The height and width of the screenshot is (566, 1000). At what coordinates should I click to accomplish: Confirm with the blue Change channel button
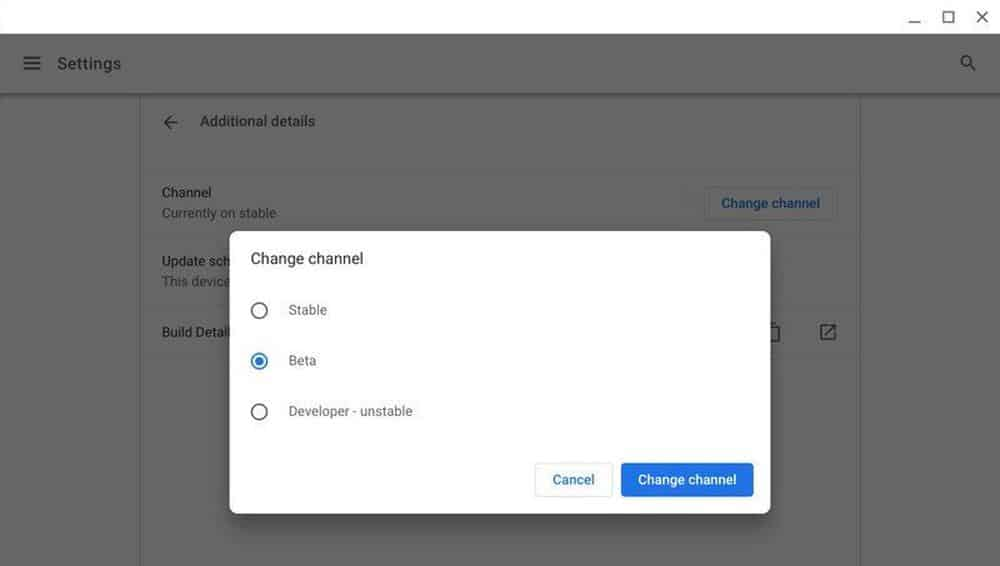(x=686, y=480)
